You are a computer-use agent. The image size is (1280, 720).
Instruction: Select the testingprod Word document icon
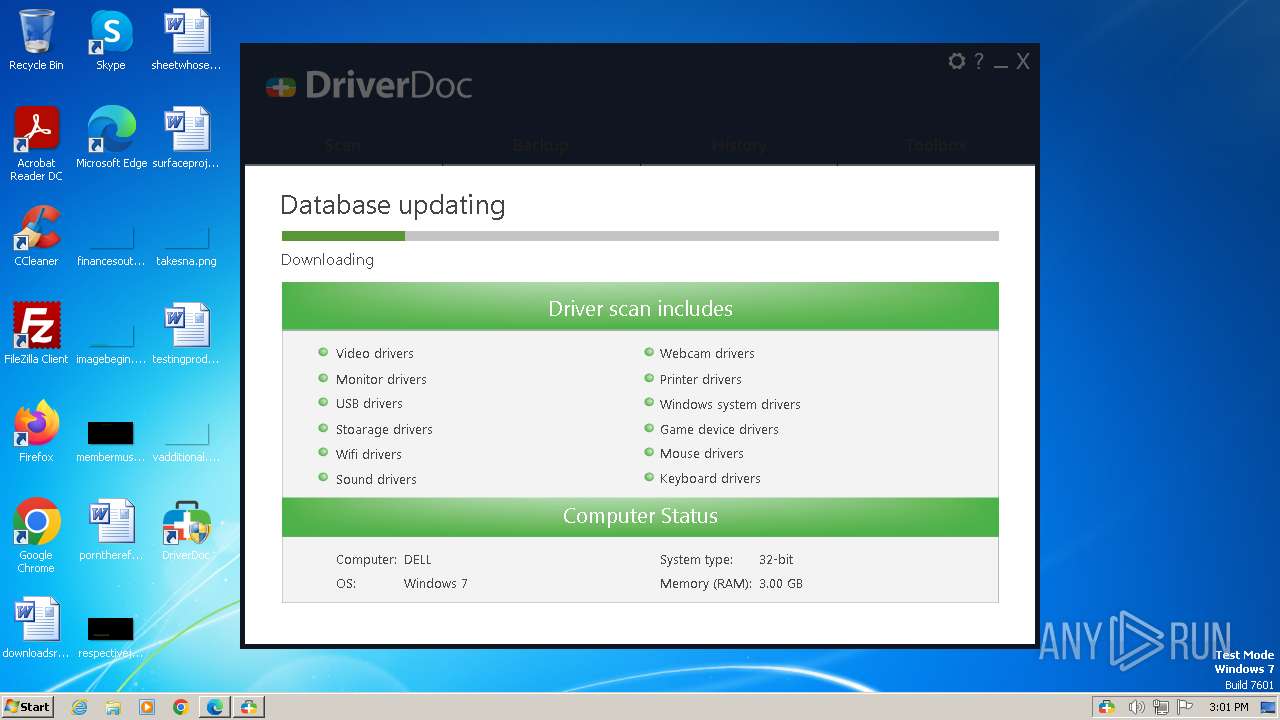pyautogui.click(x=186, y=334)
